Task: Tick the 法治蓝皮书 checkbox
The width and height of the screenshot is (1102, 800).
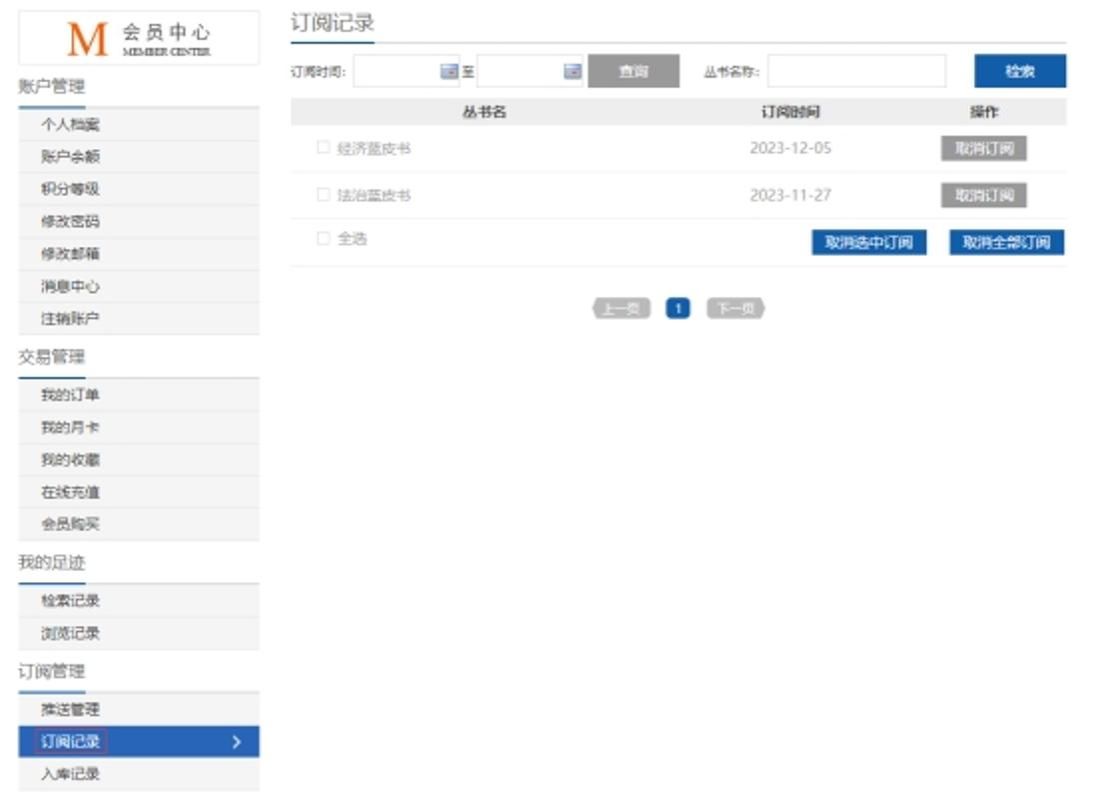Action: click(323, 195)
